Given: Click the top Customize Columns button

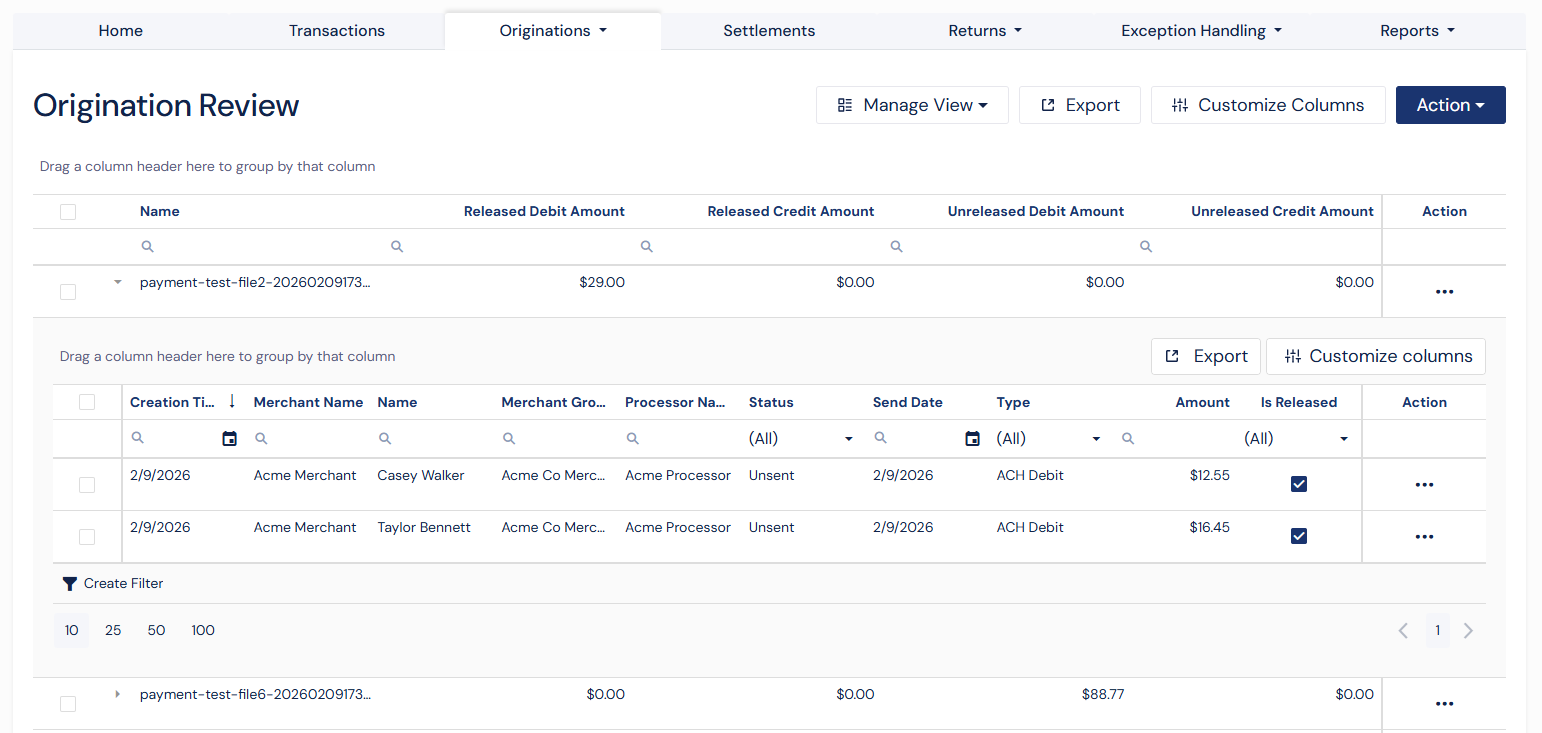Looking at the screenshot, I should click(x=1268, y=105).
